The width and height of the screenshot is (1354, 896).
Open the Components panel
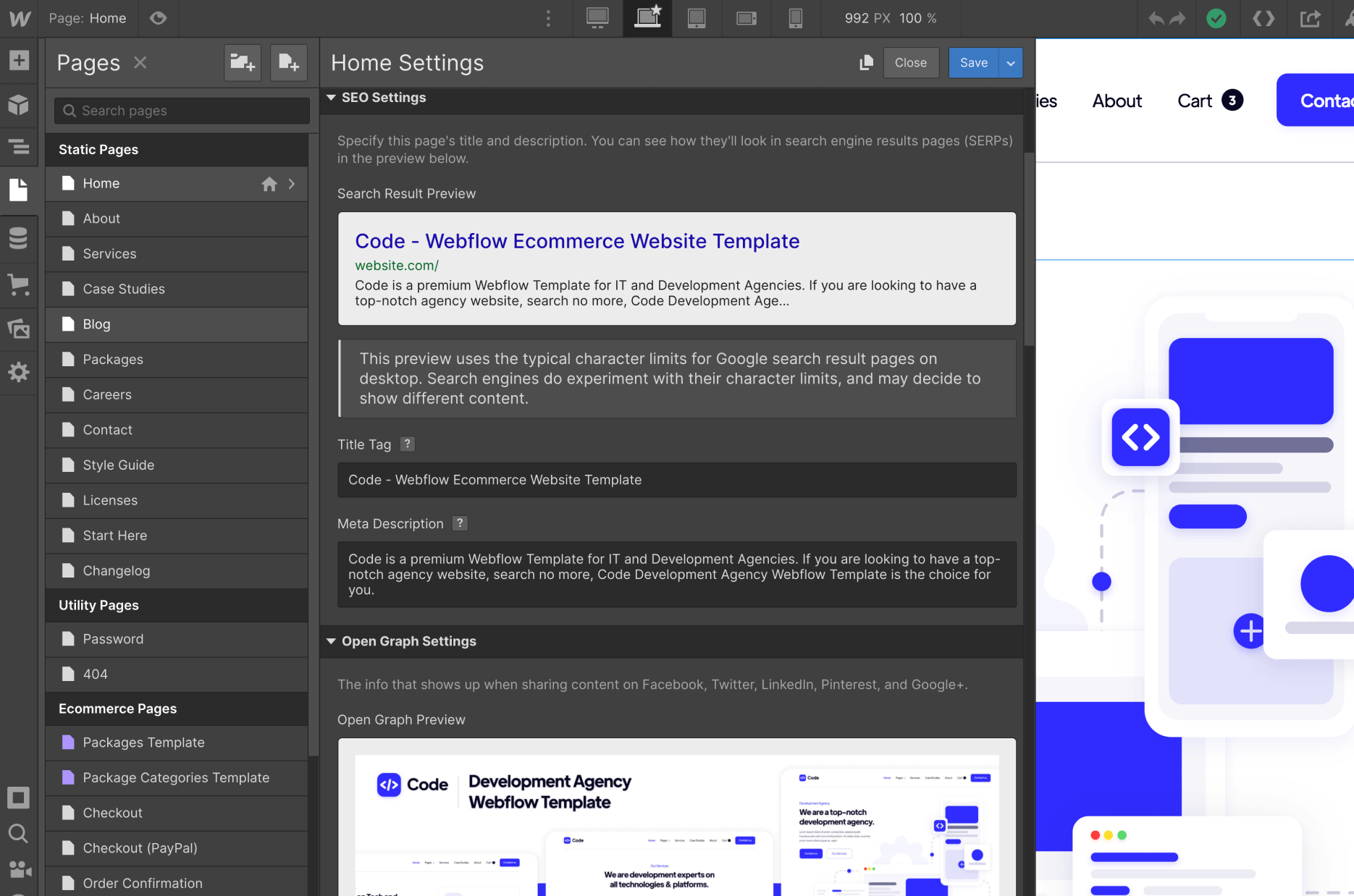(19, 105)
